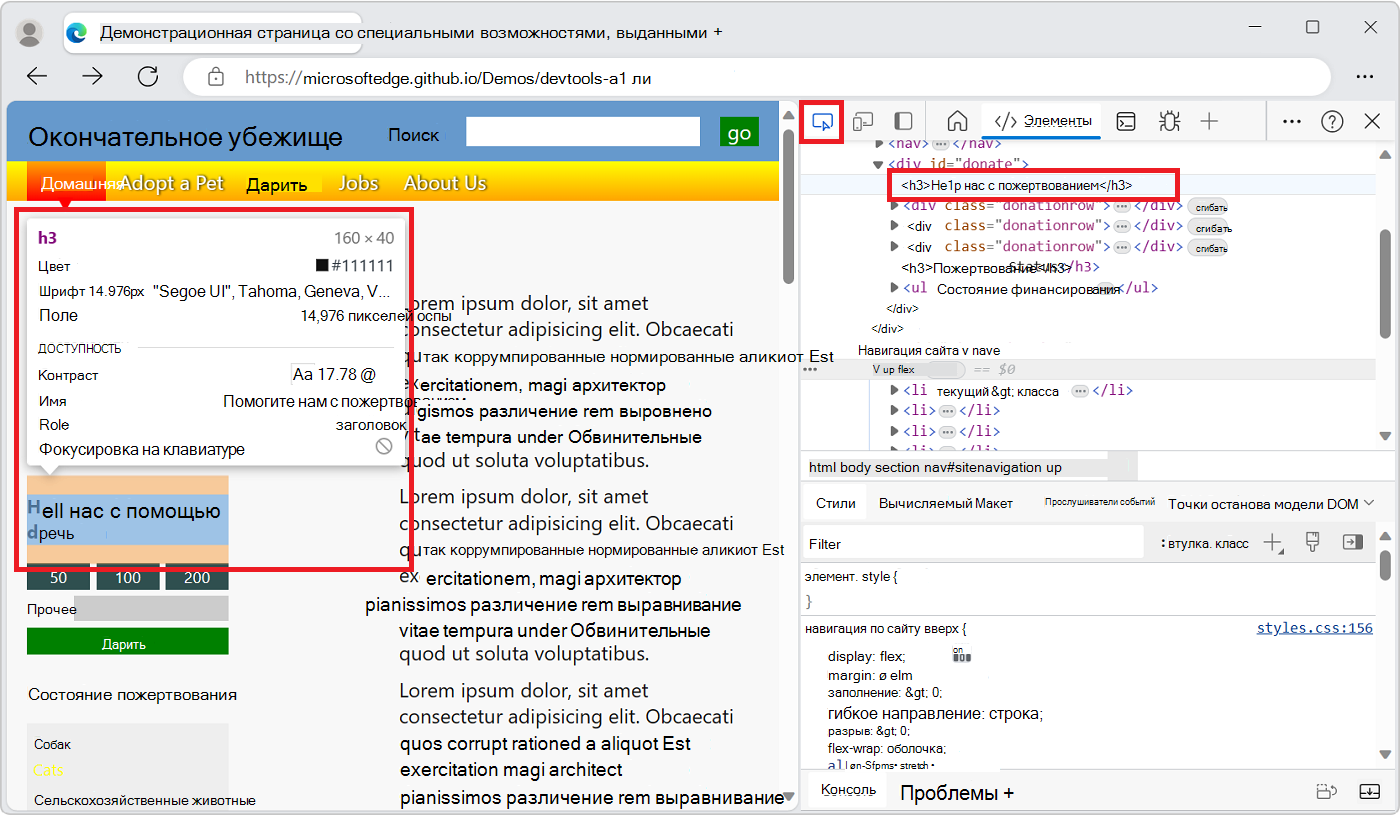Open the Точки останова модели DOM tab

pos(1263,504)
